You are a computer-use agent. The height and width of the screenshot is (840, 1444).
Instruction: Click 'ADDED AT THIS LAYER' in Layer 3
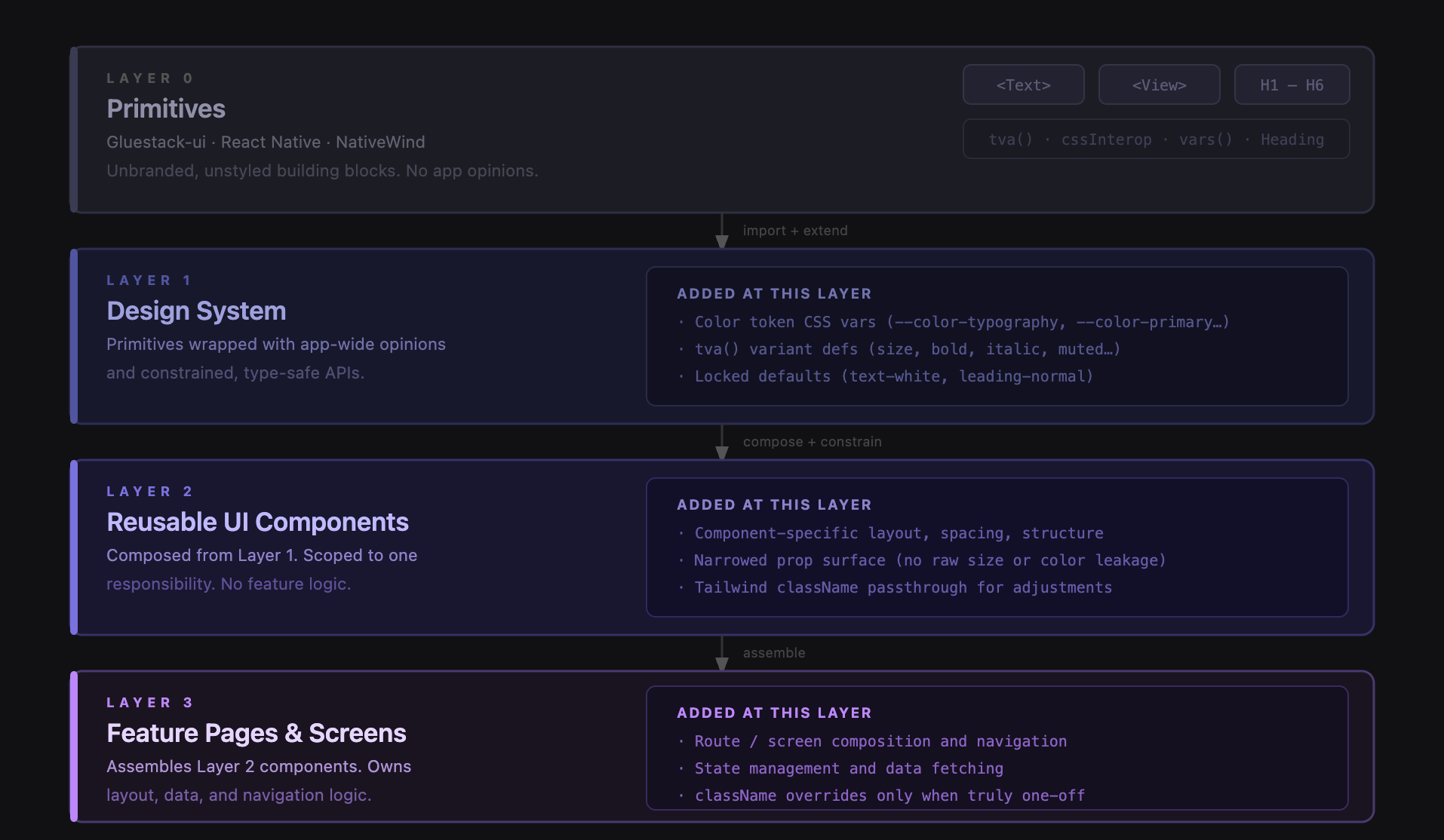[774, 713]
